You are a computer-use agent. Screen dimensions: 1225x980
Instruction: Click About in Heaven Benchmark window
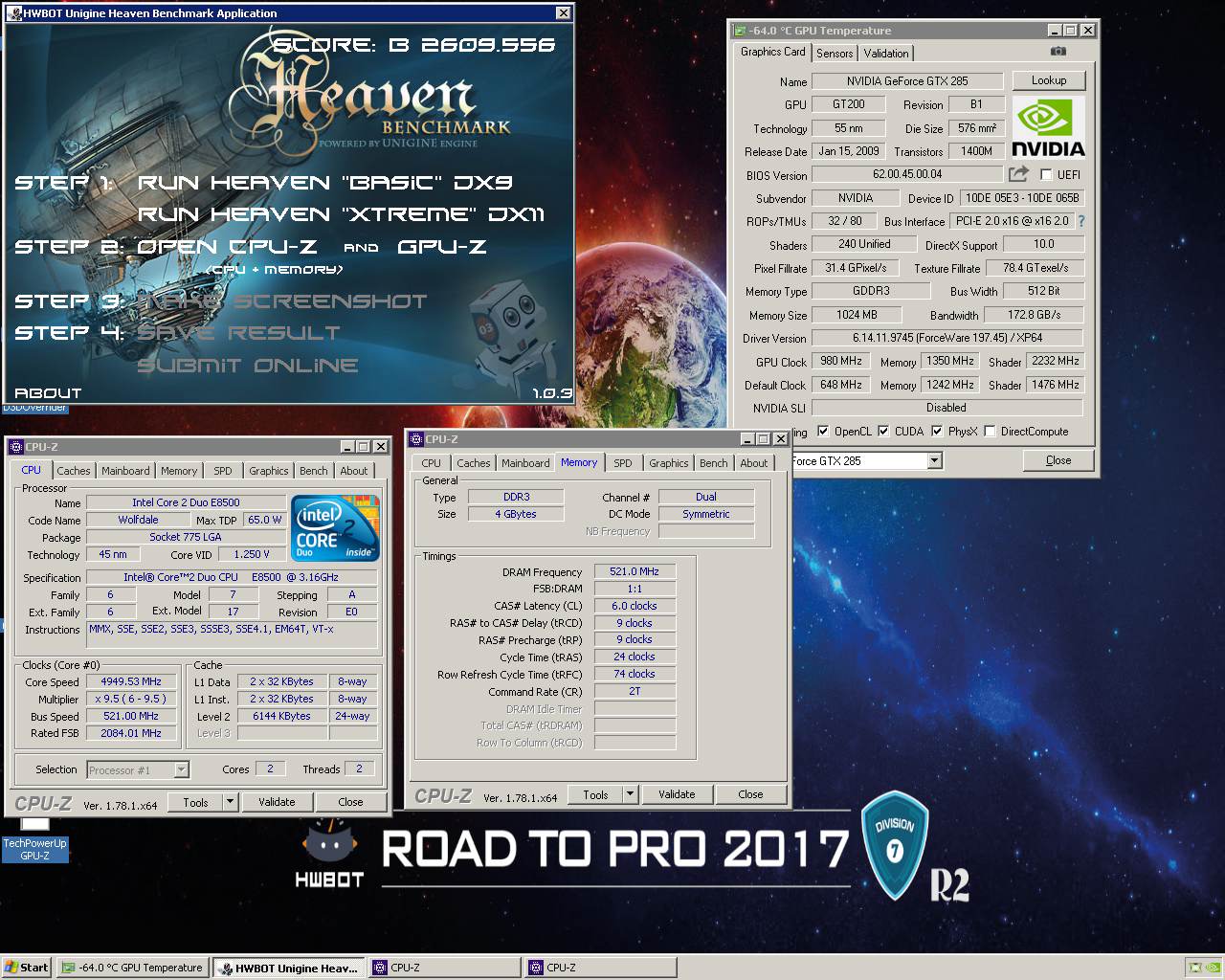(x=48, y=392)
